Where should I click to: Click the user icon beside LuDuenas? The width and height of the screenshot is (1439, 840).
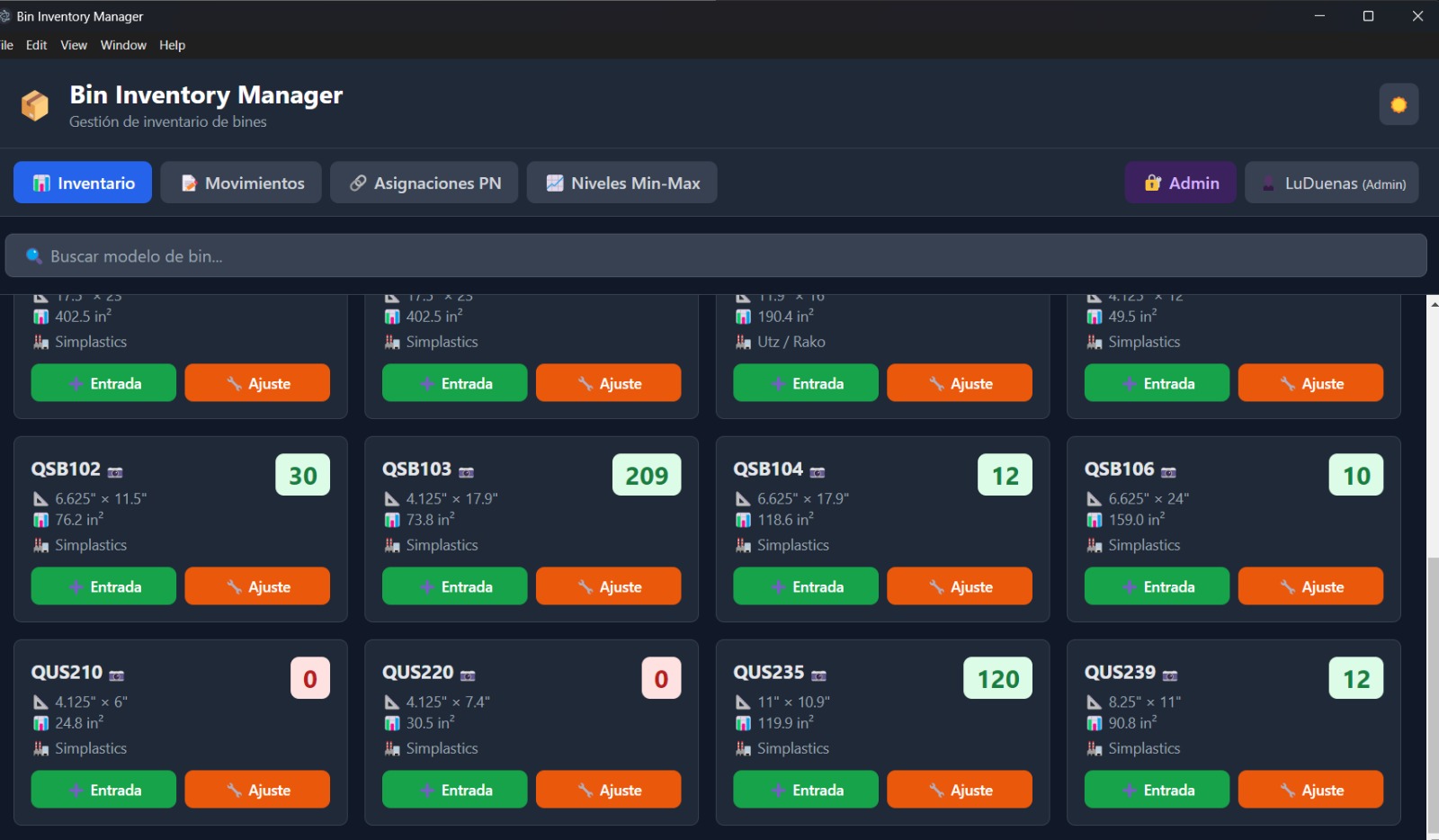[1269, 183]
